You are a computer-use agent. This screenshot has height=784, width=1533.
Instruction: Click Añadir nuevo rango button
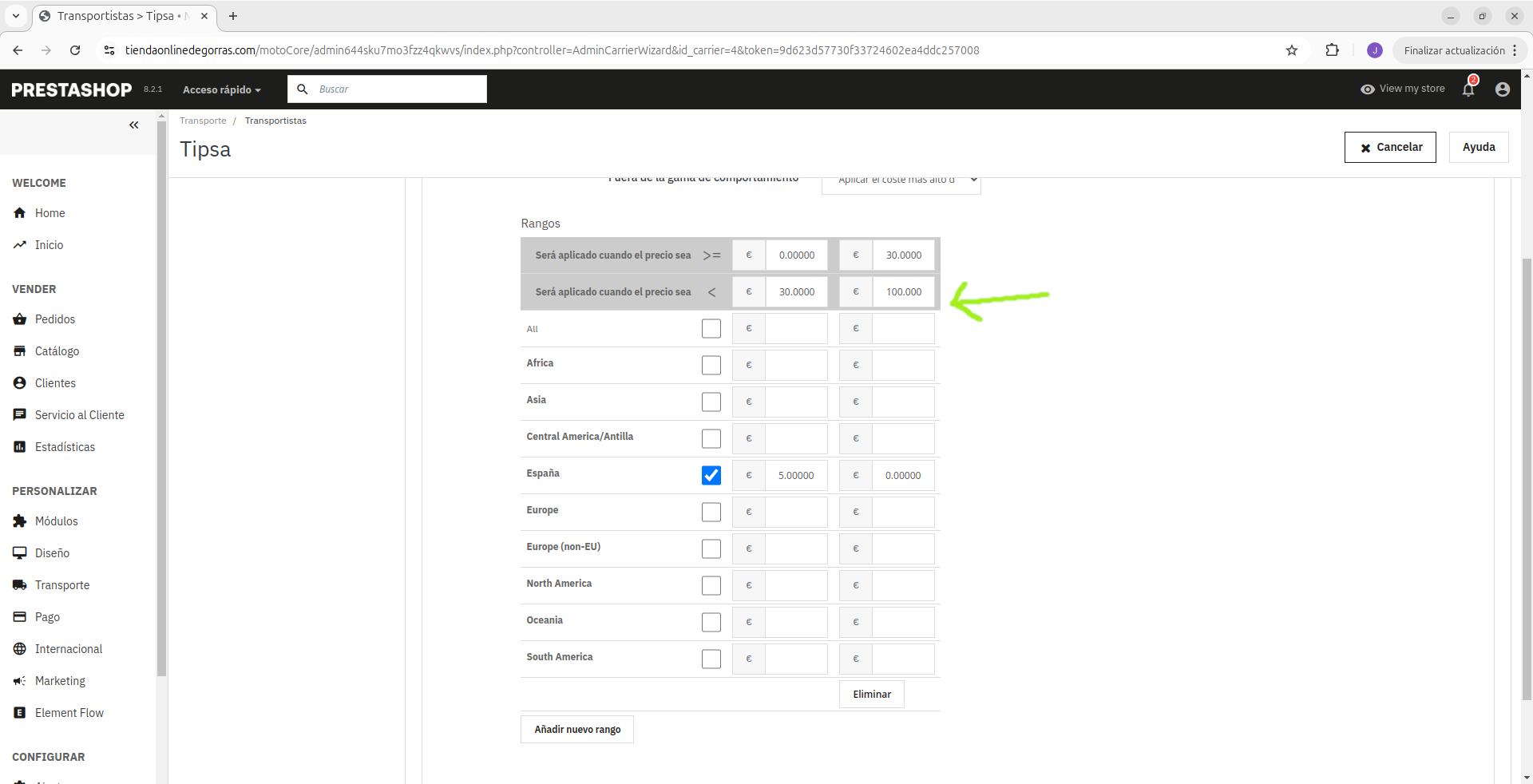coord(577,730)
